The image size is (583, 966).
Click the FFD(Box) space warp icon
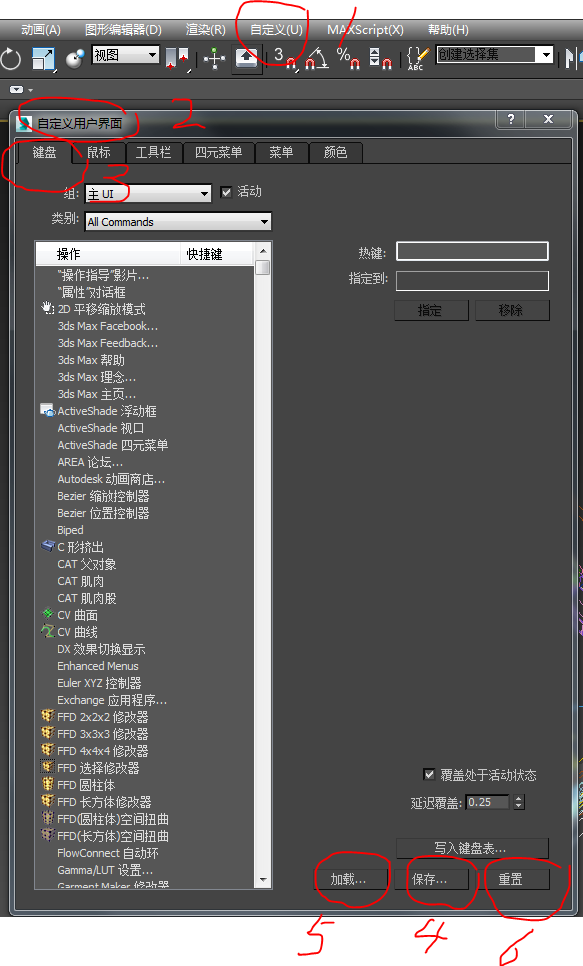point(47,834)
